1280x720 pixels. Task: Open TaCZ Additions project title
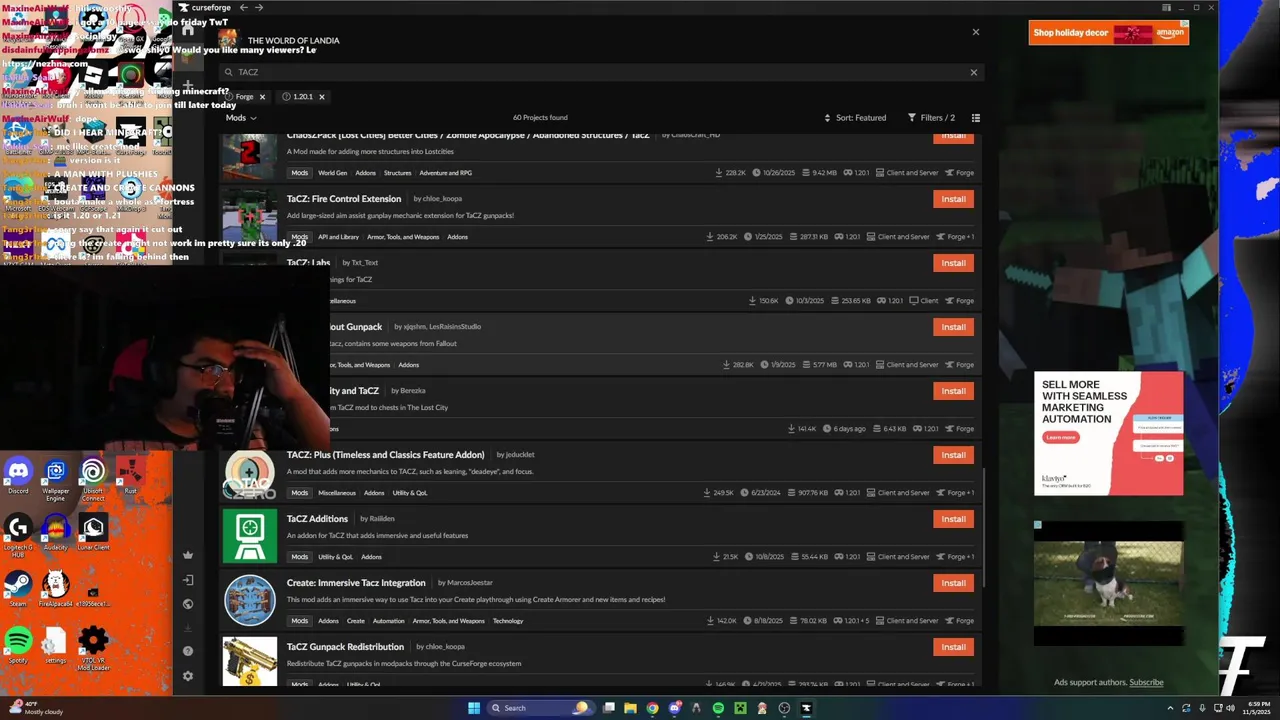tap(317, 519)
